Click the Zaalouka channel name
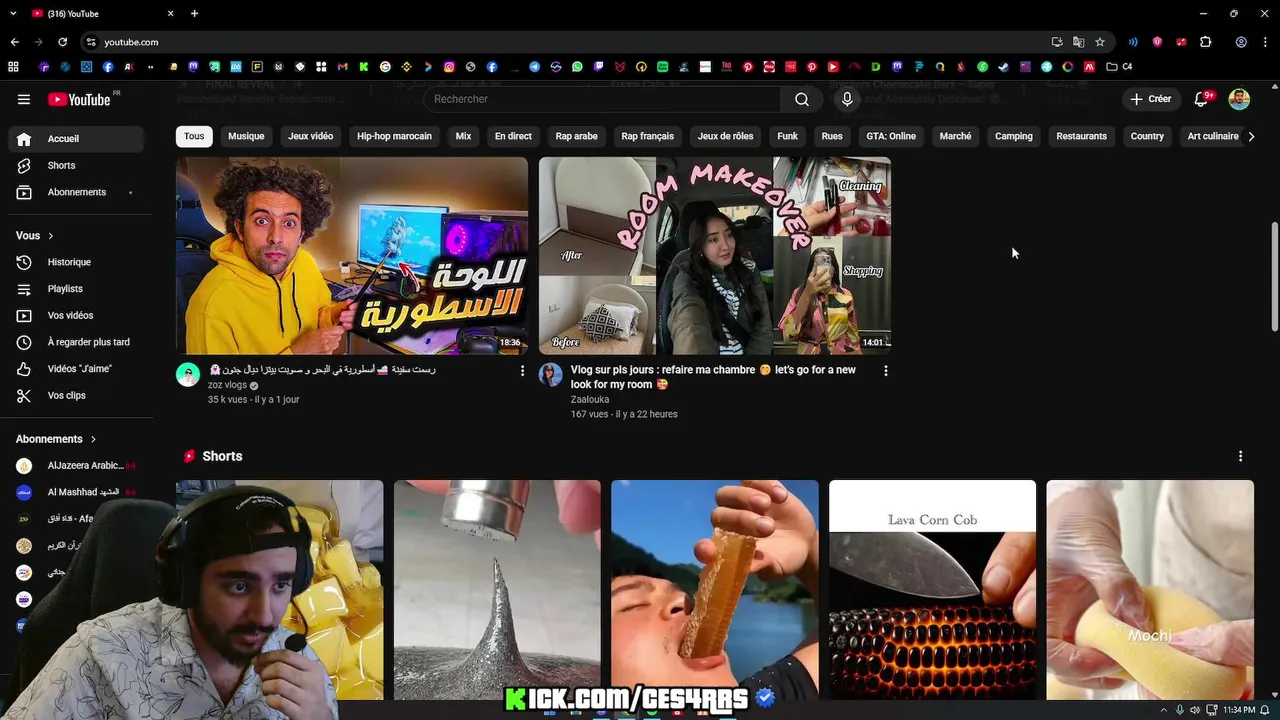This screenshot has height=720, width=1280. 590,400
